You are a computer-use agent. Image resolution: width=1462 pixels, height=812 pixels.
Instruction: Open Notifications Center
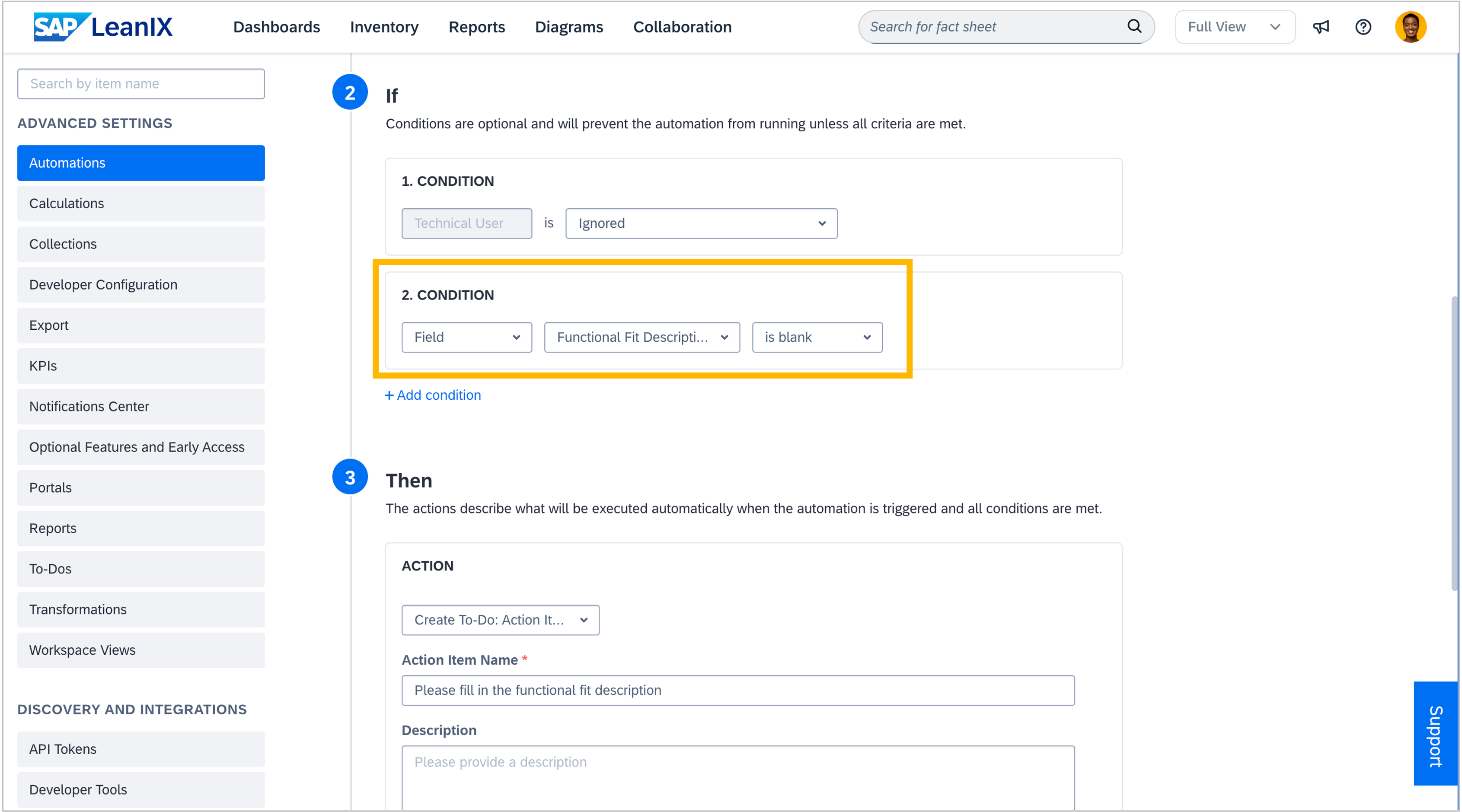[141, 406]
